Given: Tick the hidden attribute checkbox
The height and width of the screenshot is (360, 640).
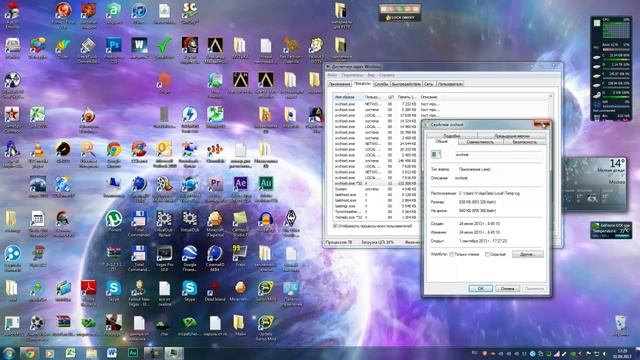Looking at the screenshot, I should tap(487, 254).
